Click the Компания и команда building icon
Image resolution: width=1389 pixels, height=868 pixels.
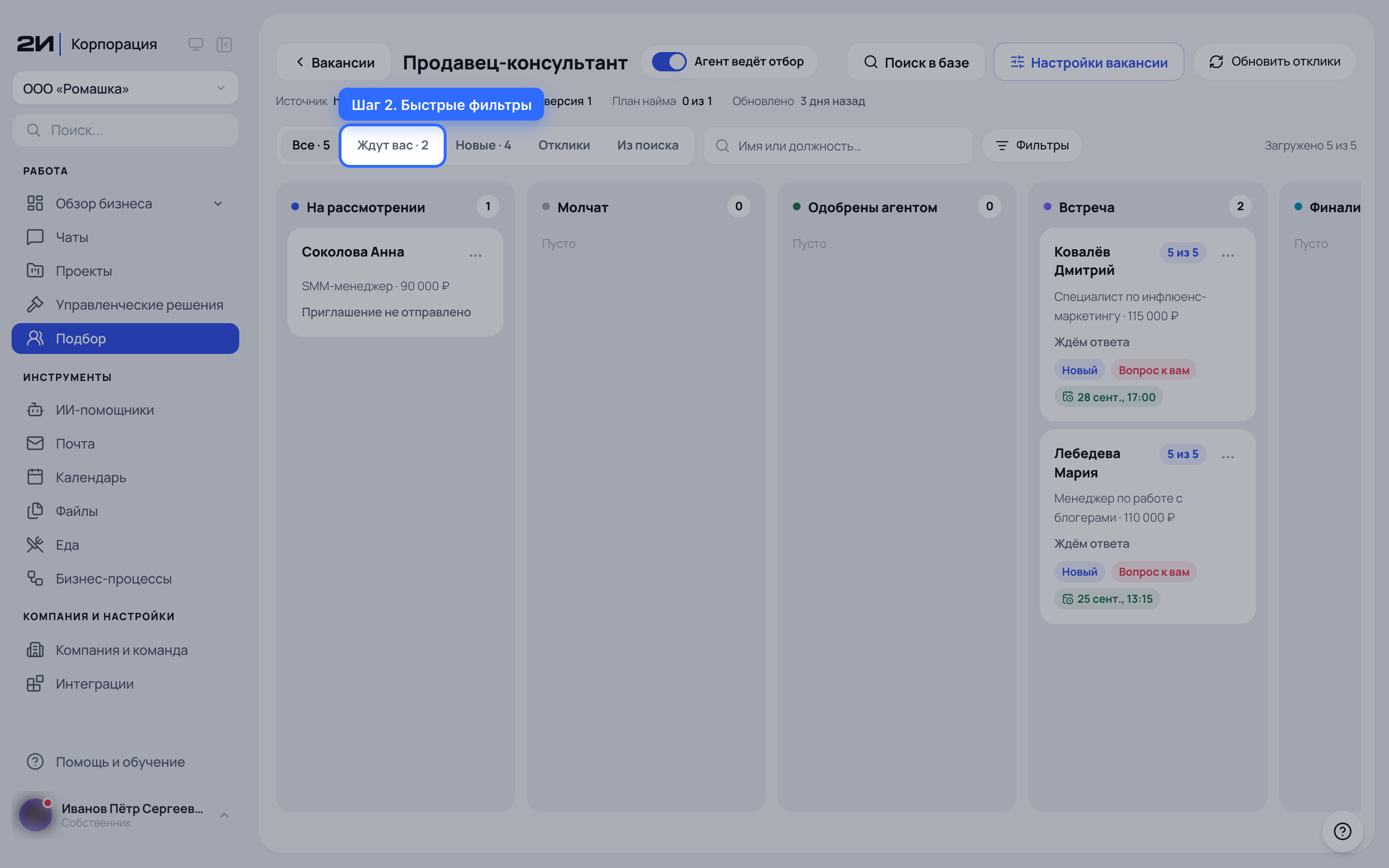[35, 650]
